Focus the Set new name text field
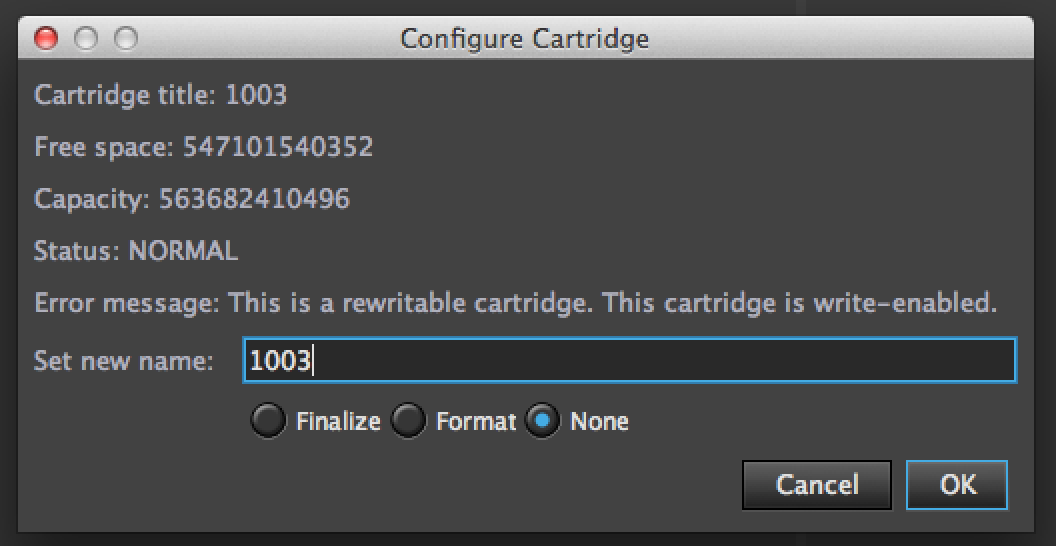 629,361
